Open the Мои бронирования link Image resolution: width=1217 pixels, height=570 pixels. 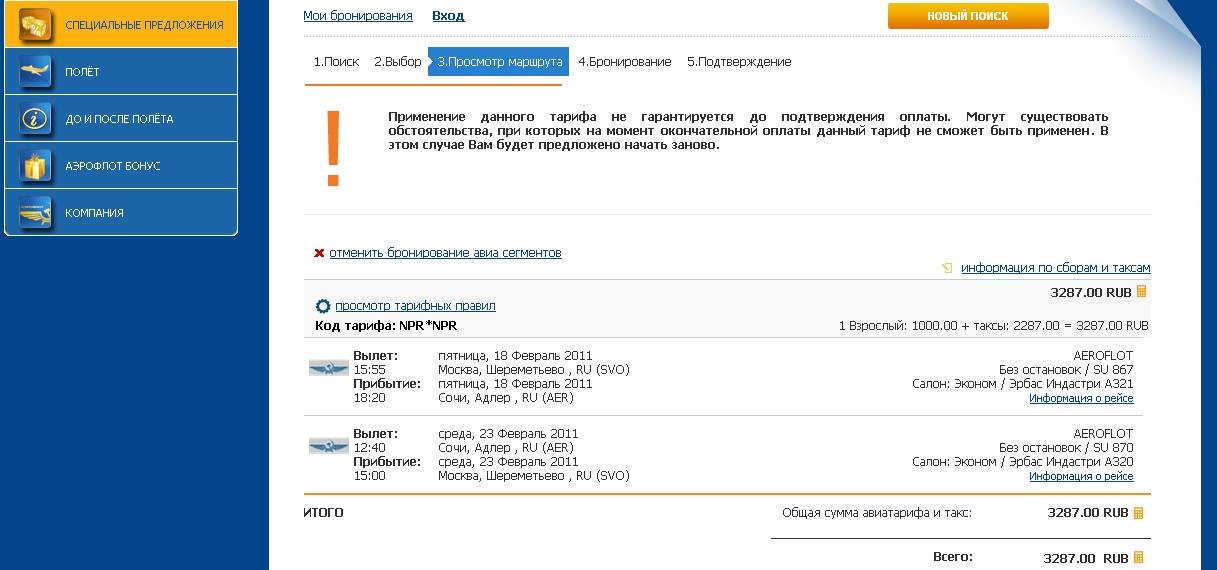pos(358,16)
